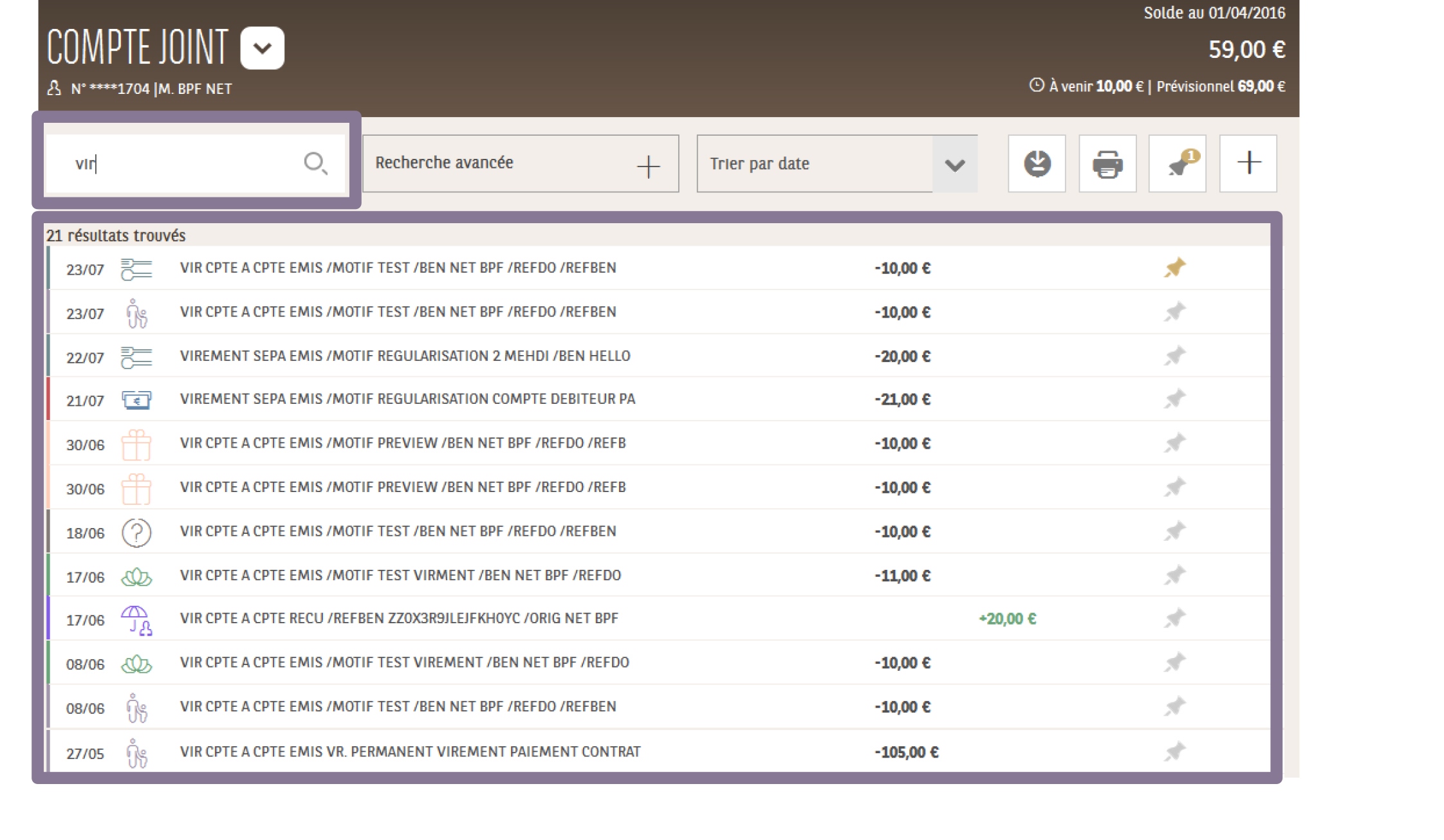
Task: Pin the 22/07 virement SEPA transaction
Action: coord(1174,356)
